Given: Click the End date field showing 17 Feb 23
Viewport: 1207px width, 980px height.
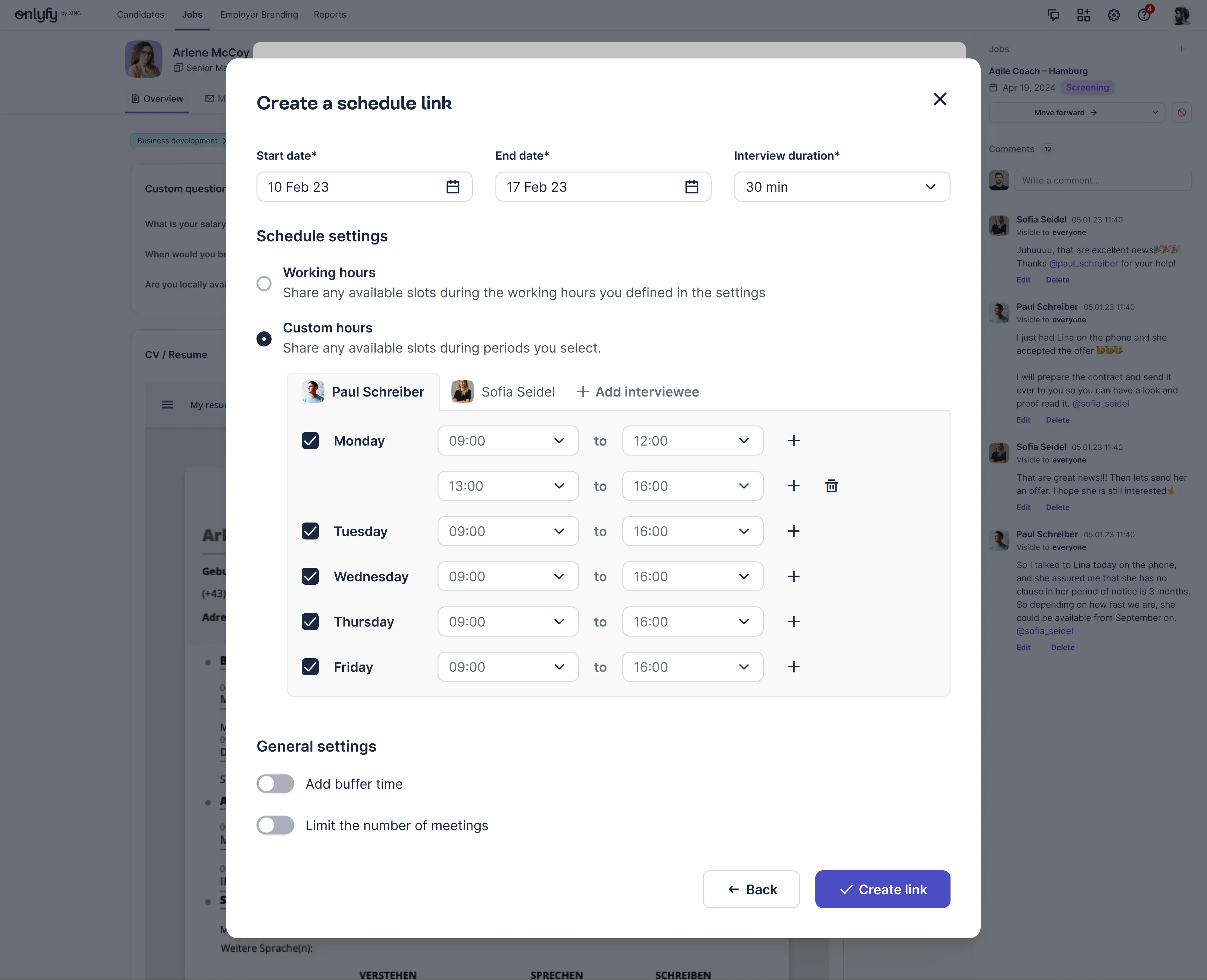Looking at the screenshot, I should (x=603, y=187).
